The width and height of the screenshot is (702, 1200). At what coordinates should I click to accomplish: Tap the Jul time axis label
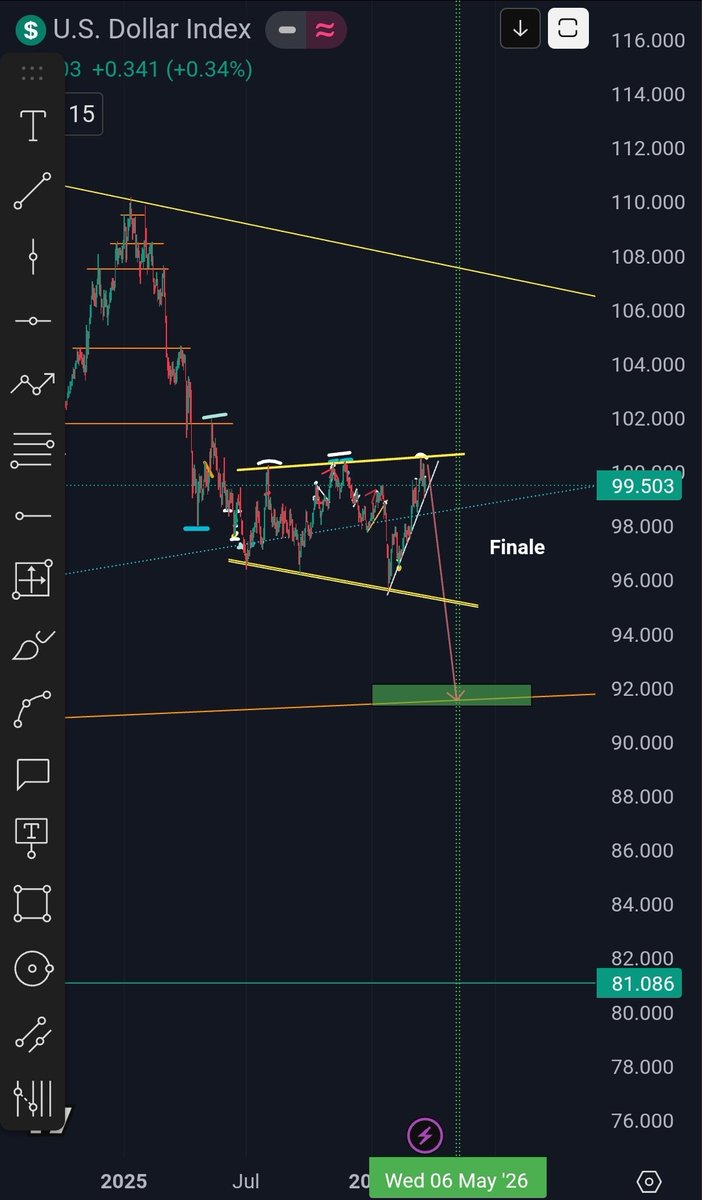point(246,1181)
